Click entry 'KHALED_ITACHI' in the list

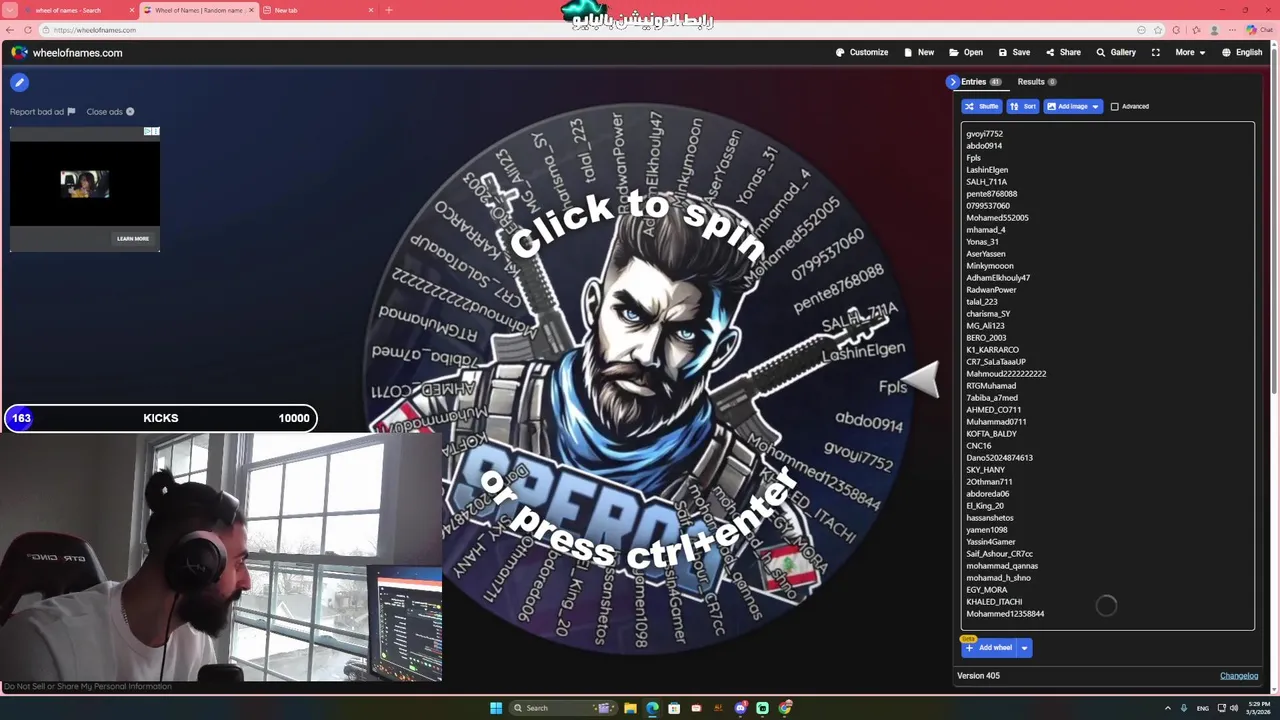(x=994, y=601)
